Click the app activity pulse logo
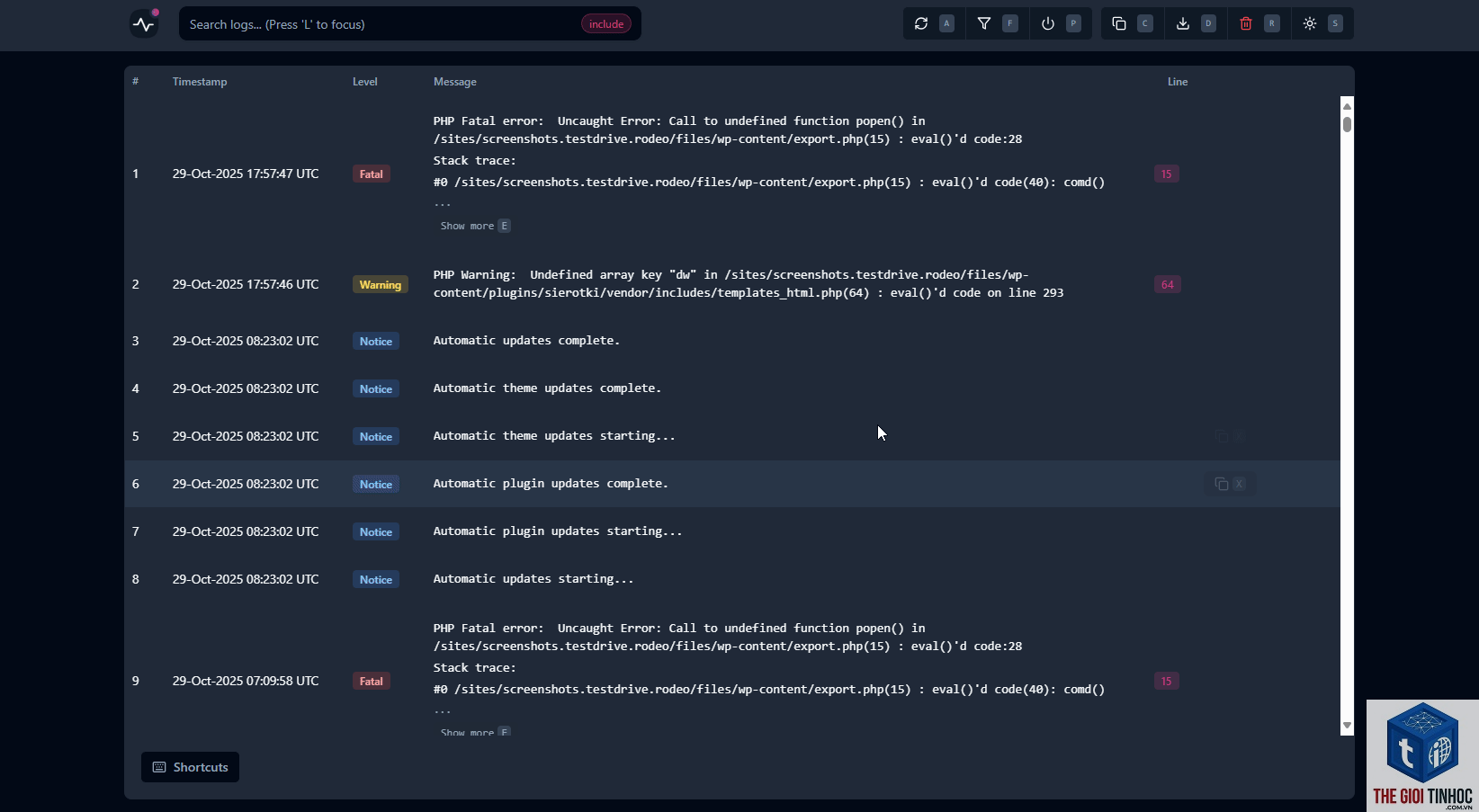1479x812 pixels. (x=144, y=24)
